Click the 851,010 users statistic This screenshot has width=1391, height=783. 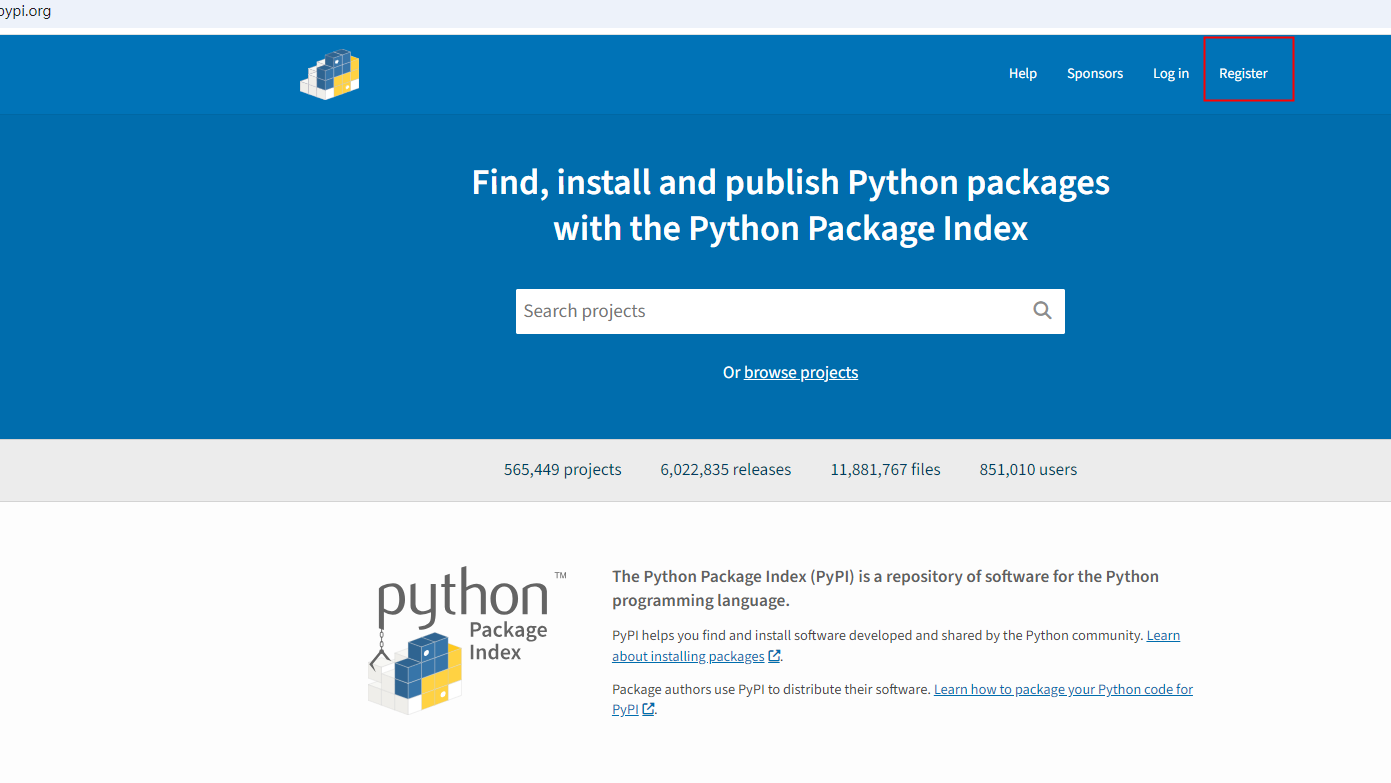pyautogui.click(x=1028, y=469)
